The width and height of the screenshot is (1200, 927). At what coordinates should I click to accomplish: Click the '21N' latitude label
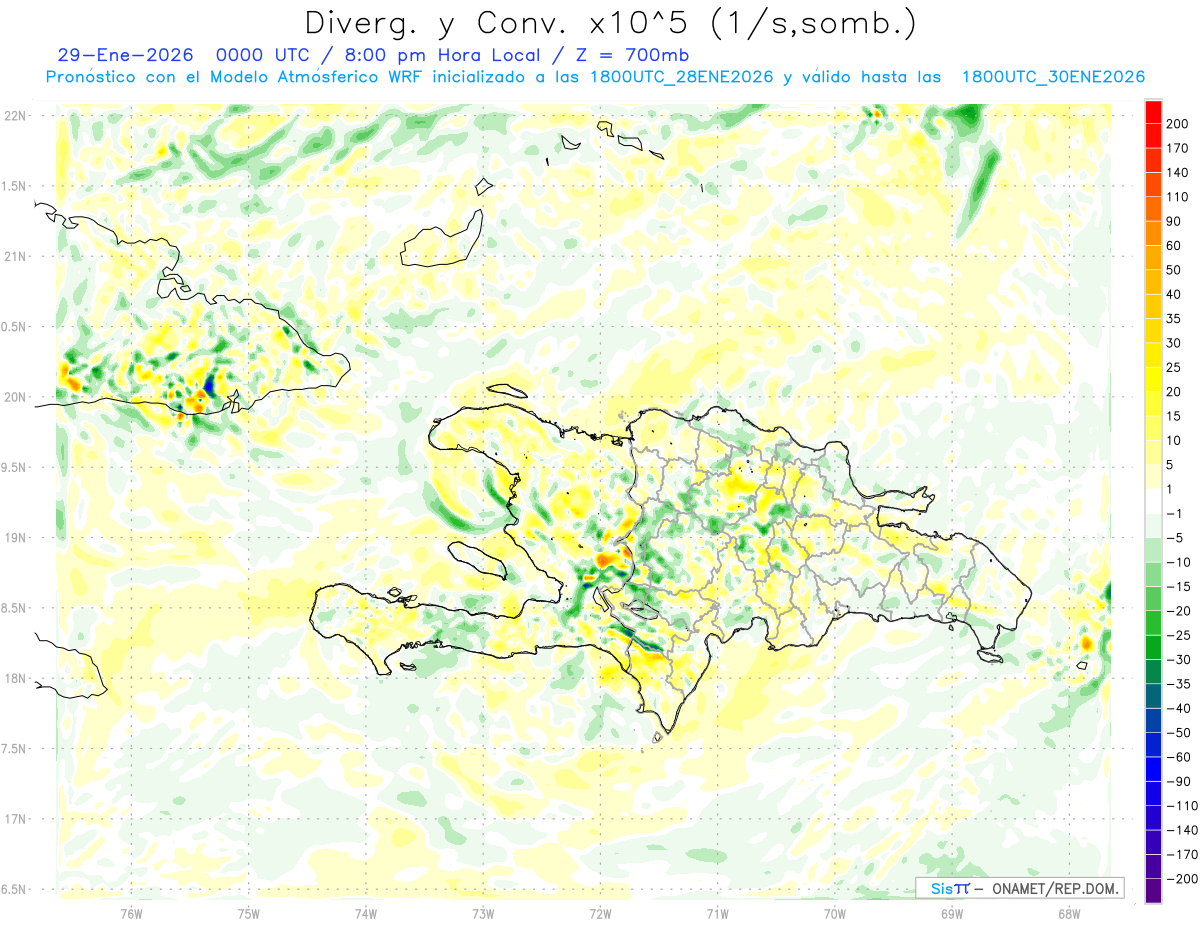15,256
